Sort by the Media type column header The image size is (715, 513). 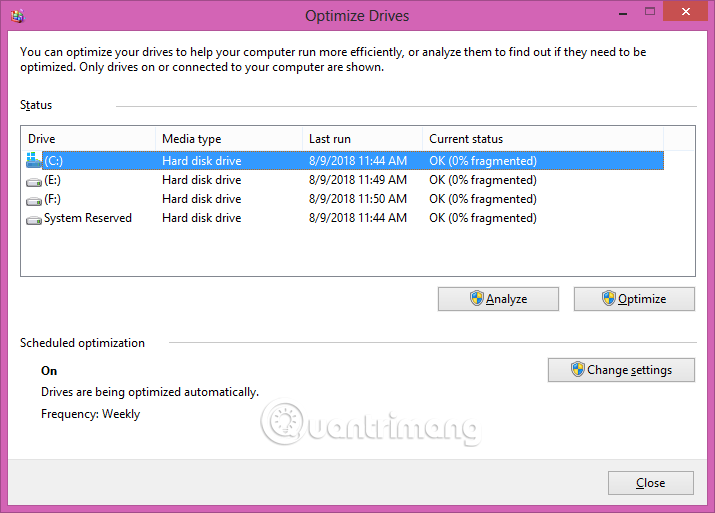230,139
